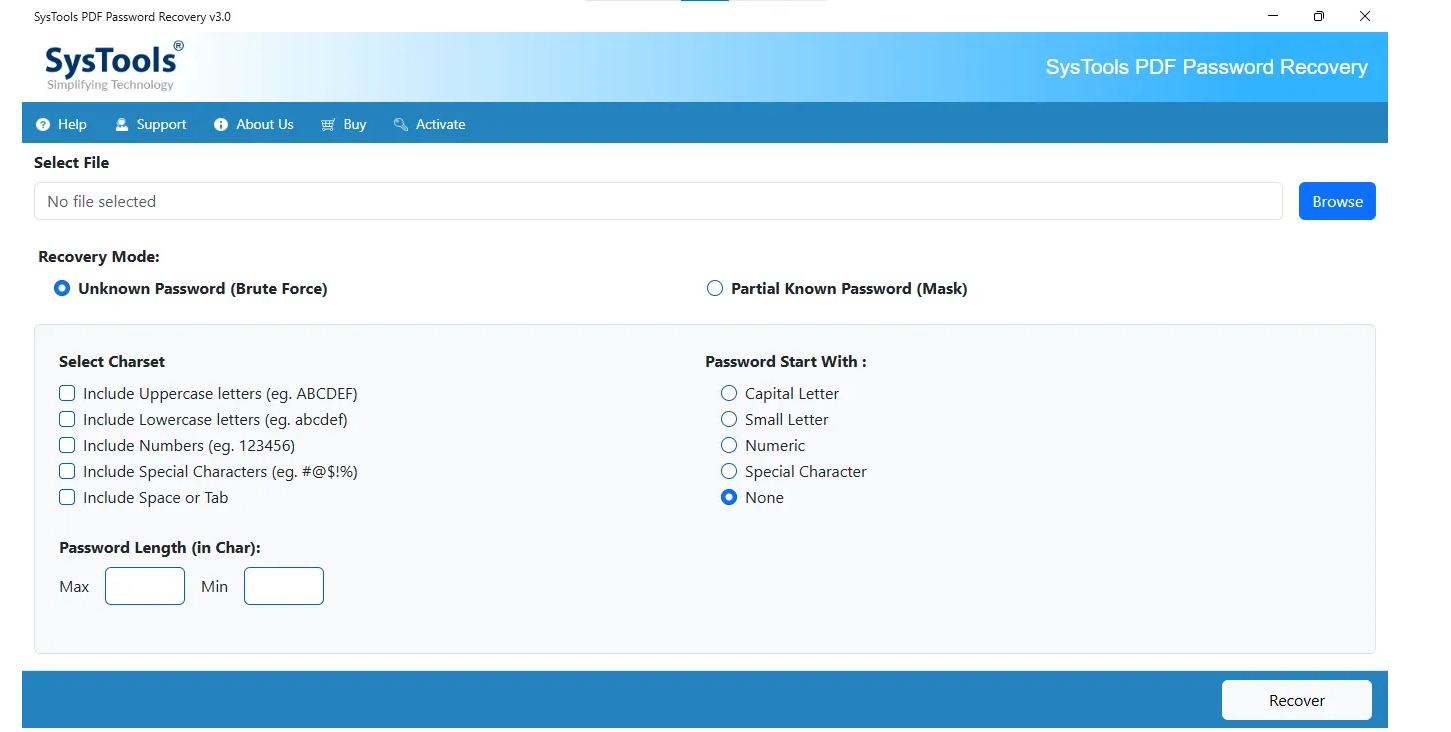Enable Include Uppercase letters checkbox
The image size is (1451, 732).
(67, 393)
